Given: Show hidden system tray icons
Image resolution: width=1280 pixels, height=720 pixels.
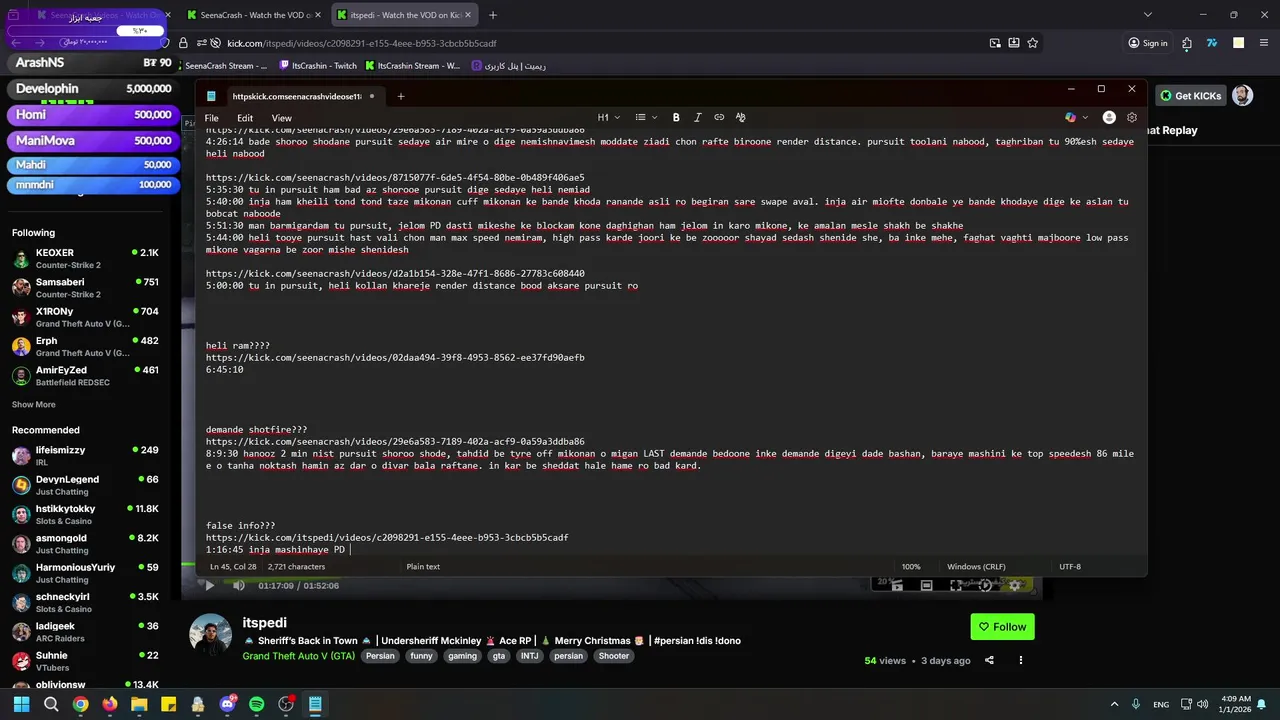Looking at the screenshot, I should click(x=1115, y=704).
